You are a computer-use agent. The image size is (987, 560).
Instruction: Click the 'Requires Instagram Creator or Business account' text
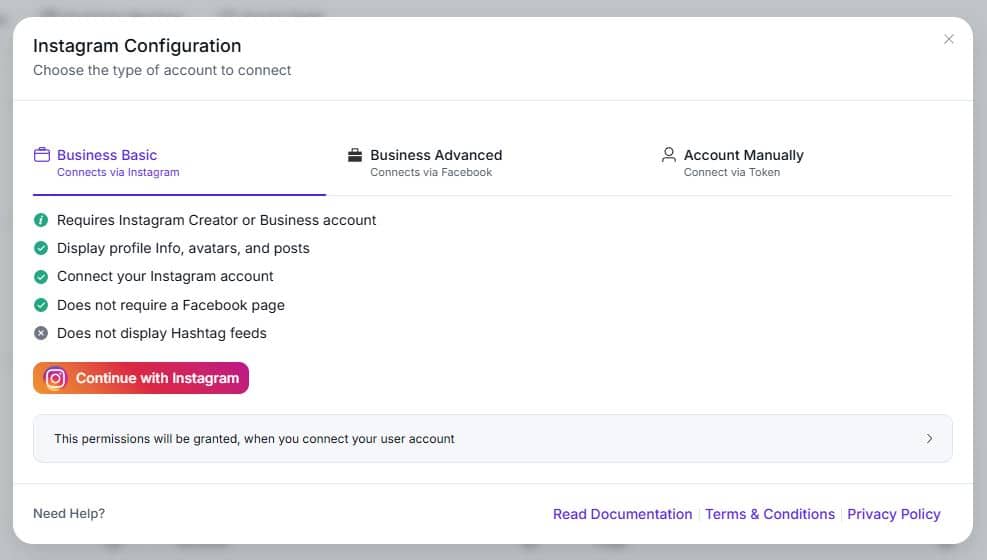[x=217, y=220]
